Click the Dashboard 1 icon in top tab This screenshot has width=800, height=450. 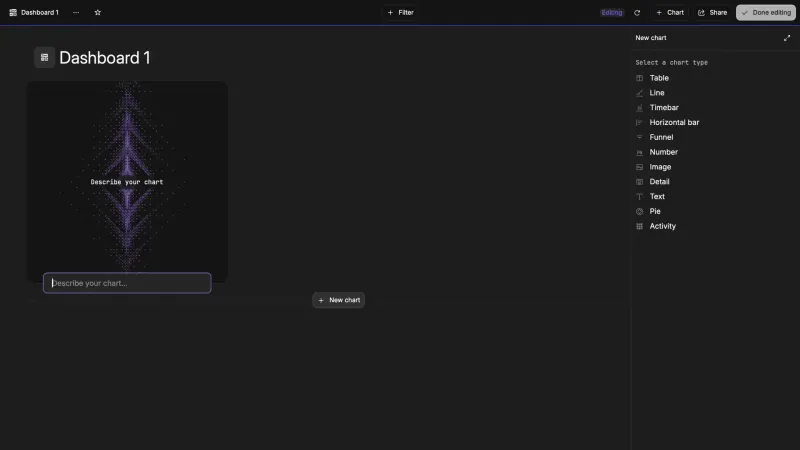coord(13,12)
